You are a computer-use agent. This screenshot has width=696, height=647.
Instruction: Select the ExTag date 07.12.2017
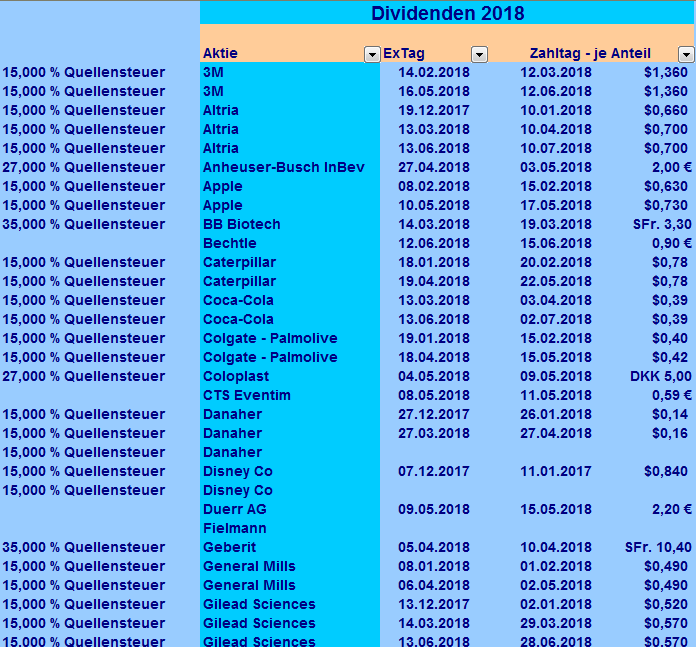click(434, 471)
